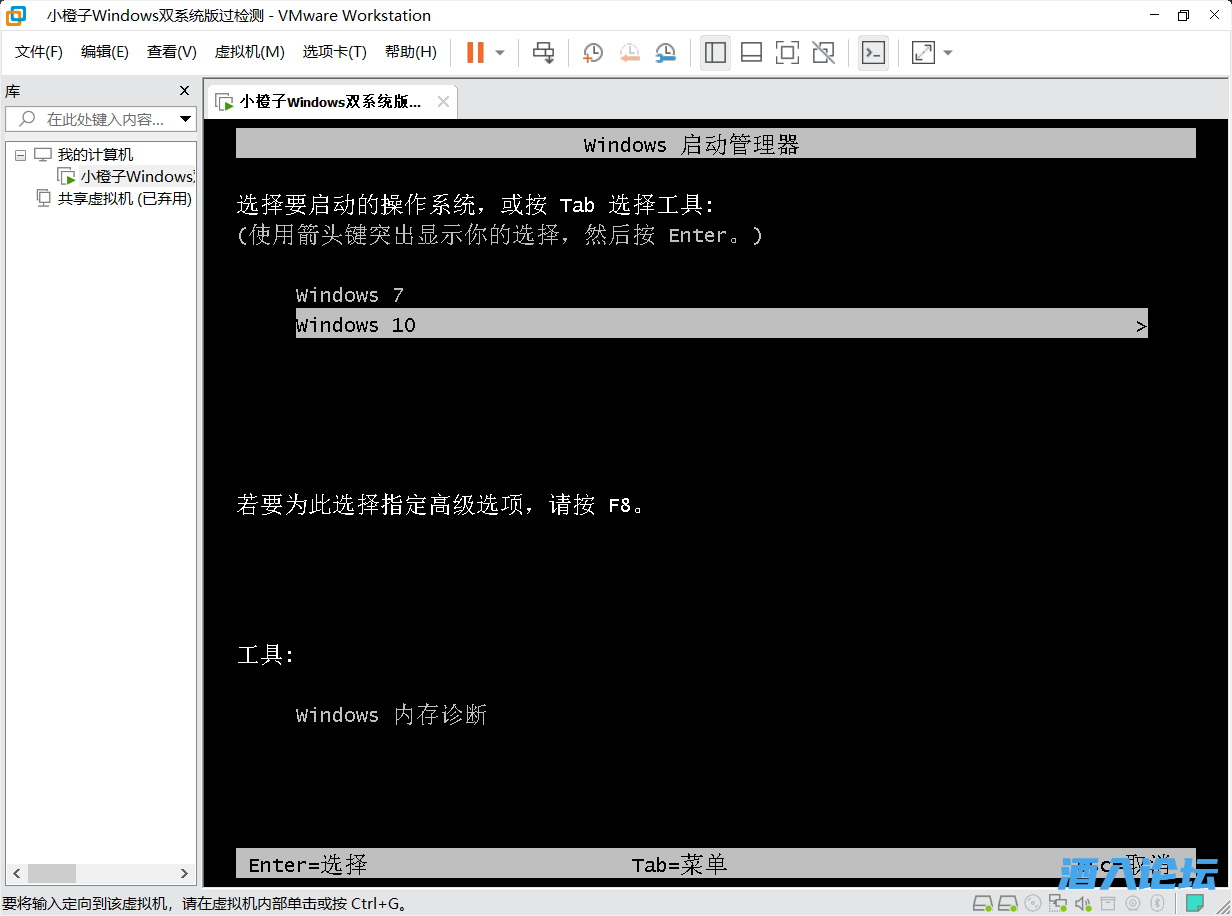
Task: Suspend the virtual machine
Action: coord(477,52)
